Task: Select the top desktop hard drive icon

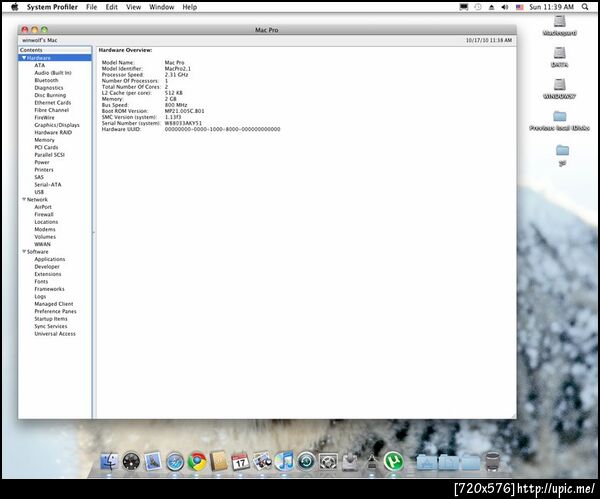Action: pyautogui.click(x=559, y=25)
